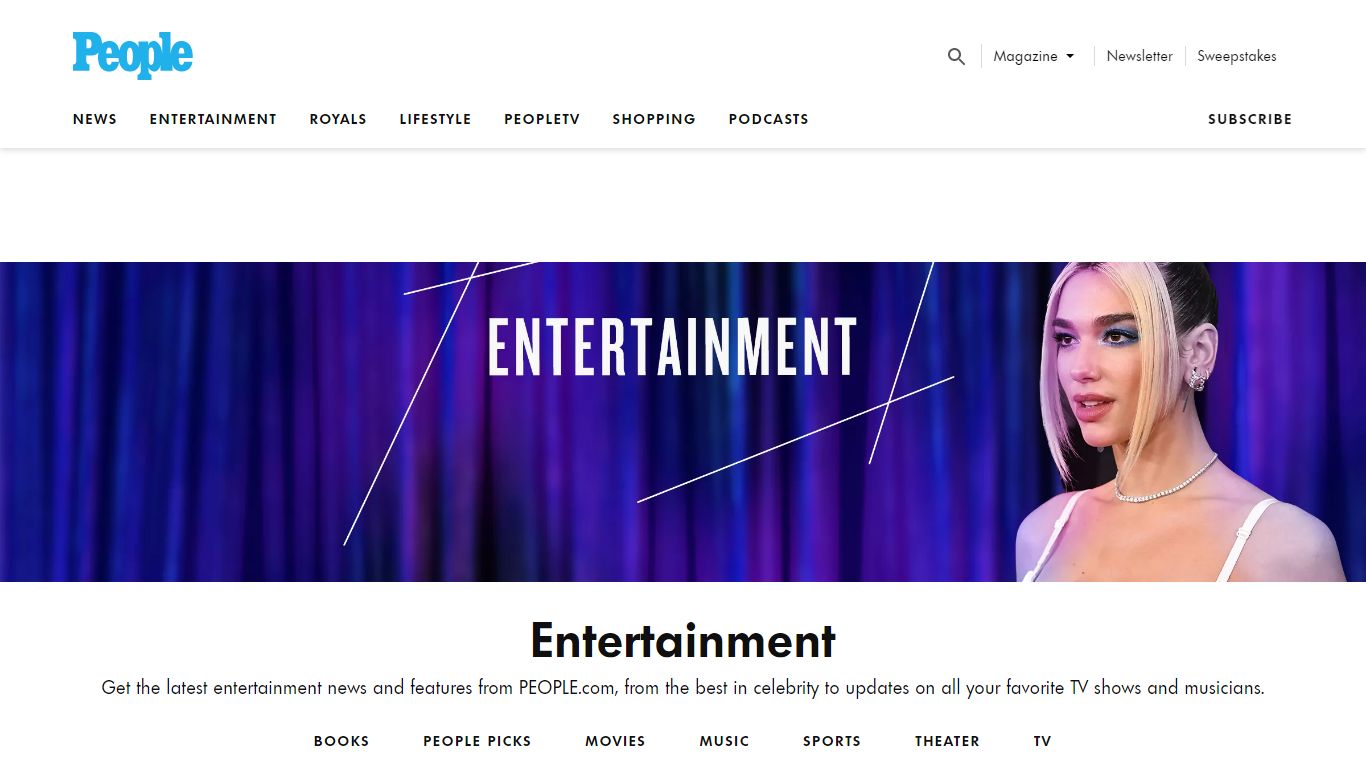Visit the Sweepstakes link
The image size is (1366, 768).
[x=1237, y=56]
